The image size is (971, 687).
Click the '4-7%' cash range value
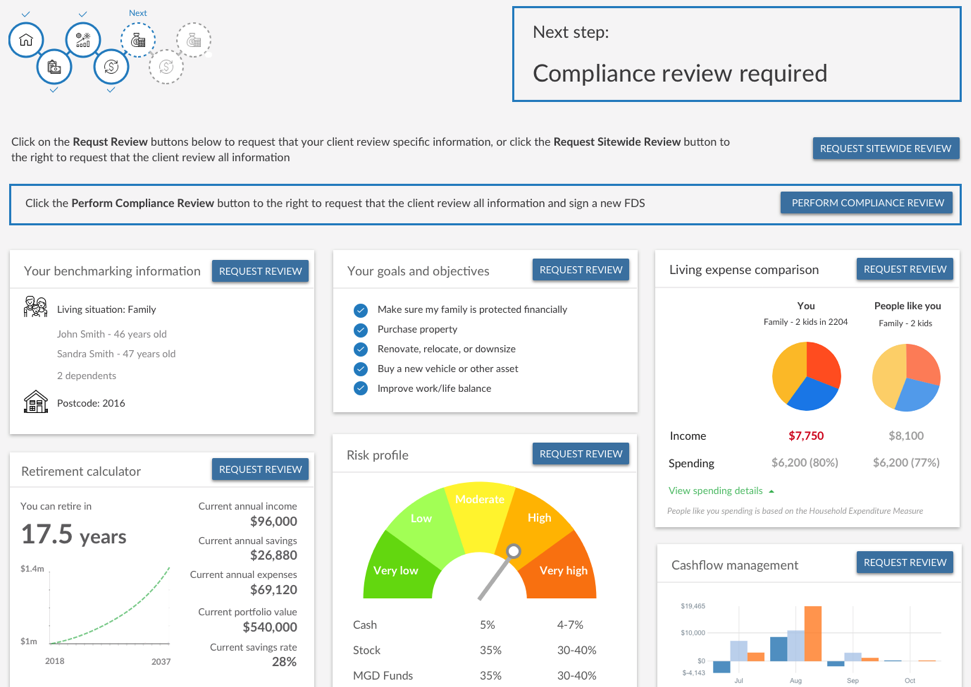click(x=570, y=624)
